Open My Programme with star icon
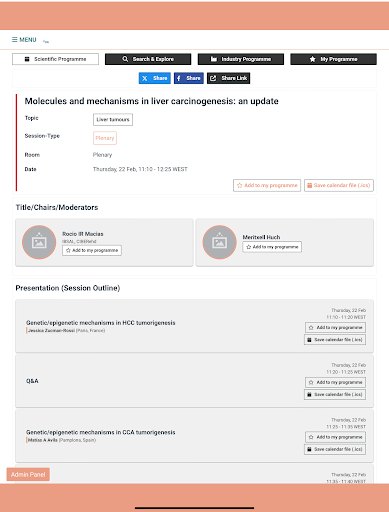The height and width of the screenshot is (512, 389). click(333, 59)
